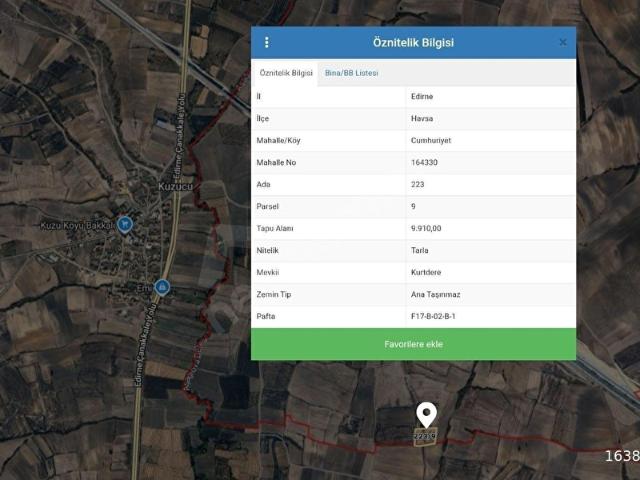The image size is (640, 480).
Task: Click the Edirne value in İl row
Action: point(422,96)
